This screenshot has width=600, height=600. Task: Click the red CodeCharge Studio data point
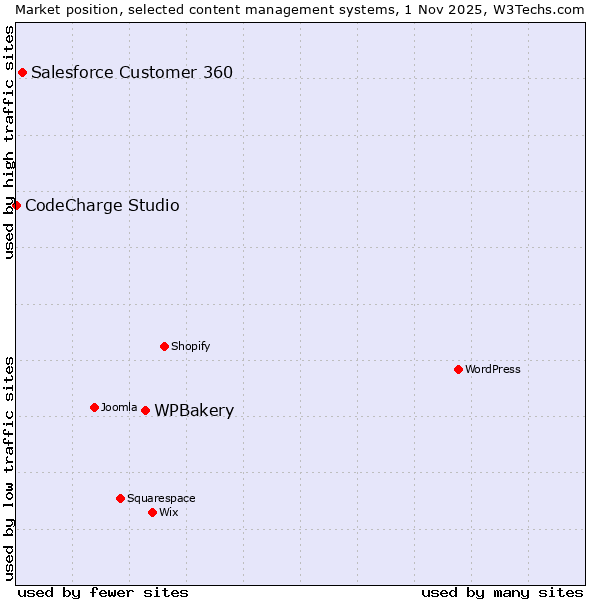(16, 205)
